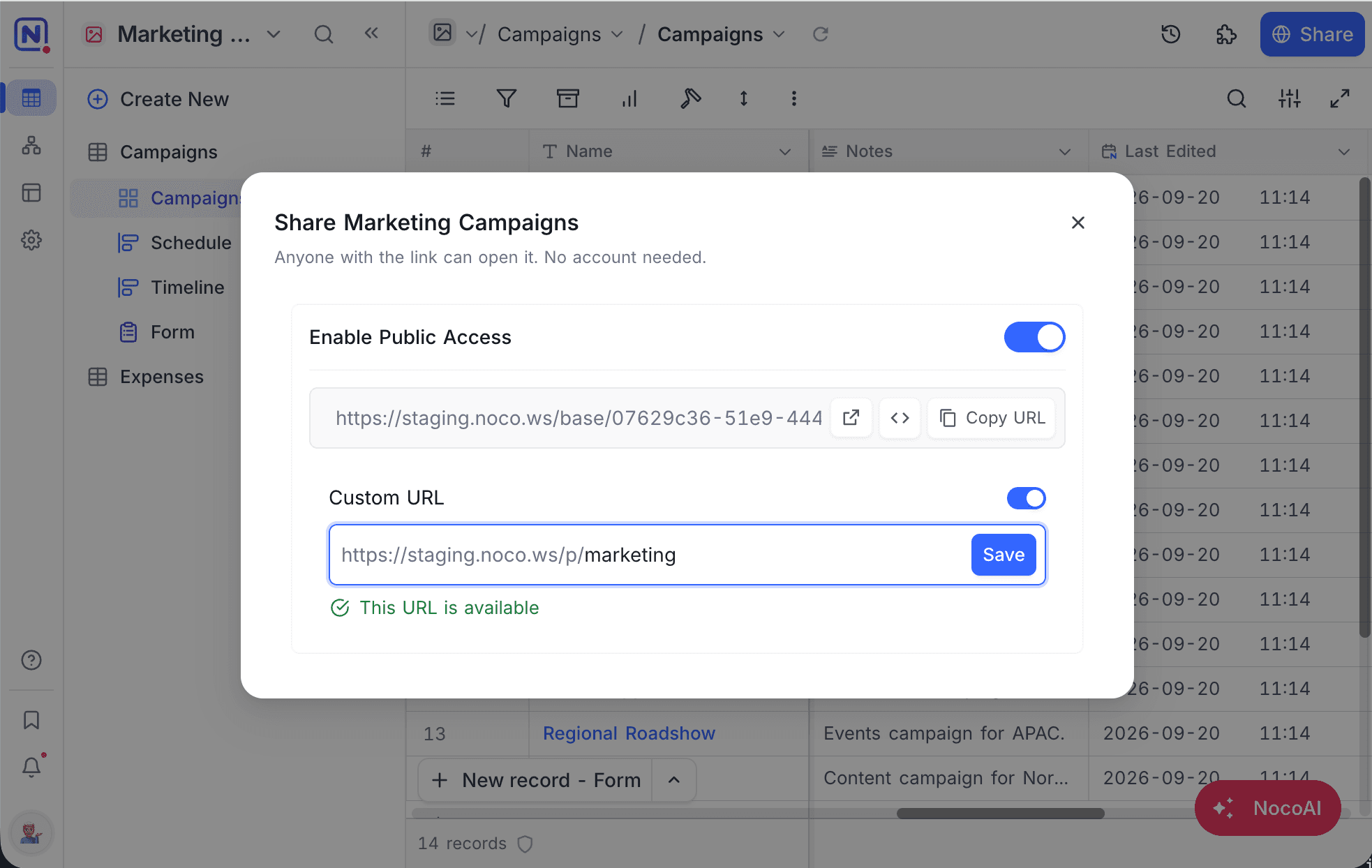Click the custom URL input field
Screen dimensions: 1372x868
tap(687, 555)
